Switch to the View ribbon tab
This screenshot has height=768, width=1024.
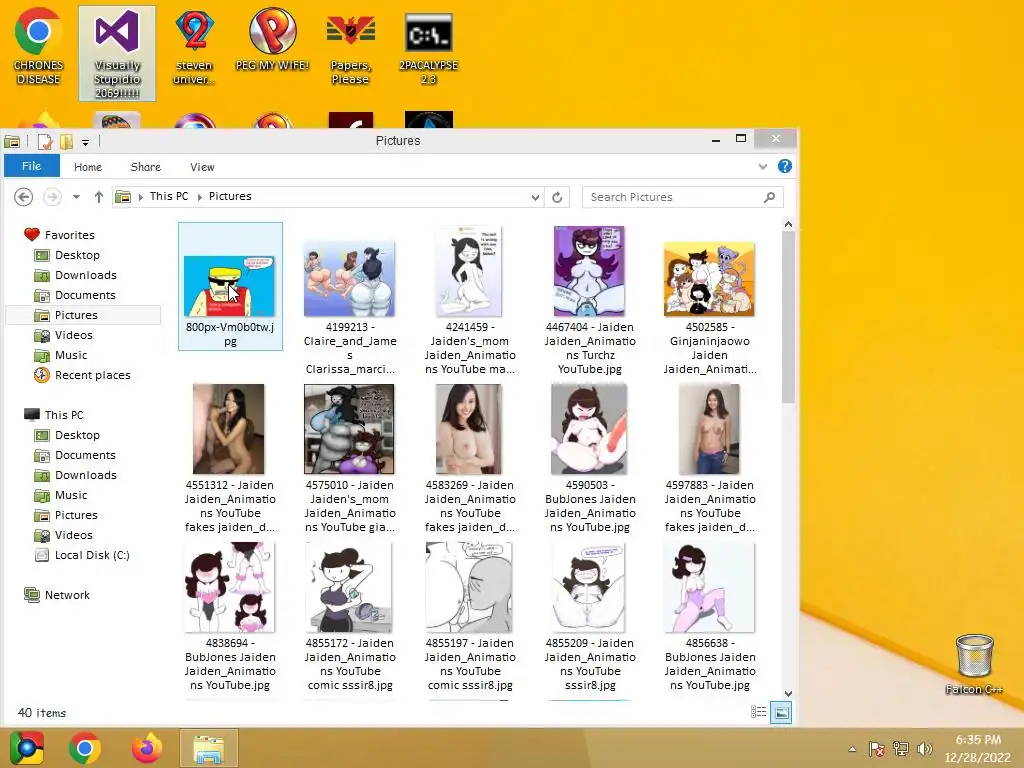[x=202, y=167]
